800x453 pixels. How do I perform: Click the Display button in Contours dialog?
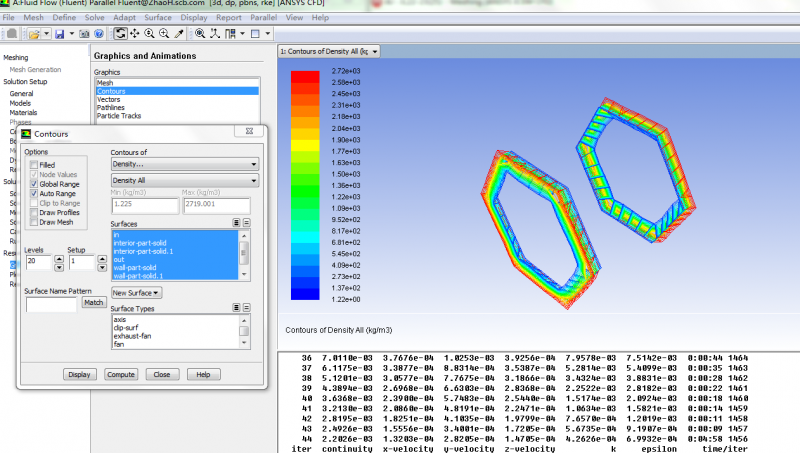(79, 374)
